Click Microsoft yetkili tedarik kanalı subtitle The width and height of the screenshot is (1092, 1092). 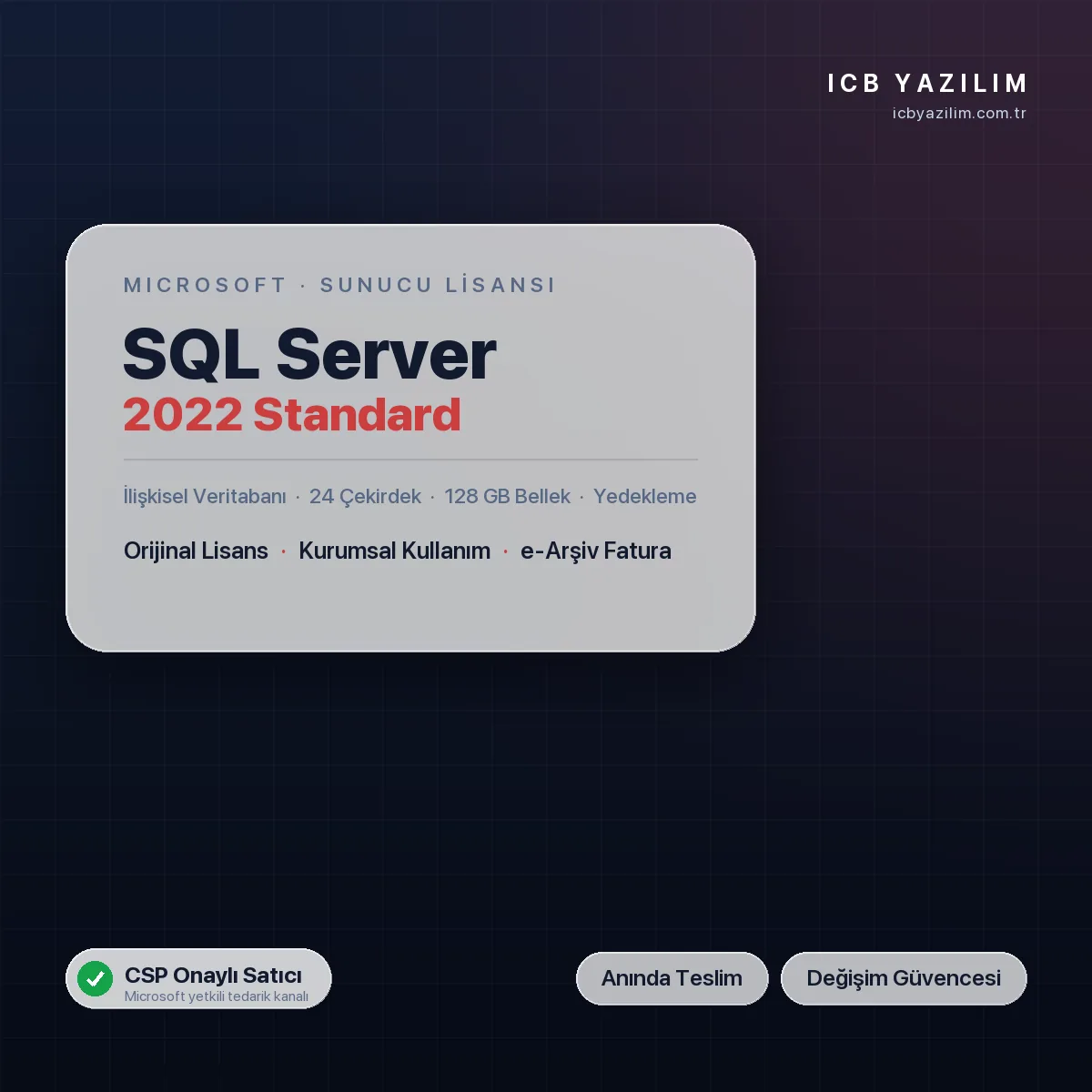pyautogui.click(x=217, y=996)
